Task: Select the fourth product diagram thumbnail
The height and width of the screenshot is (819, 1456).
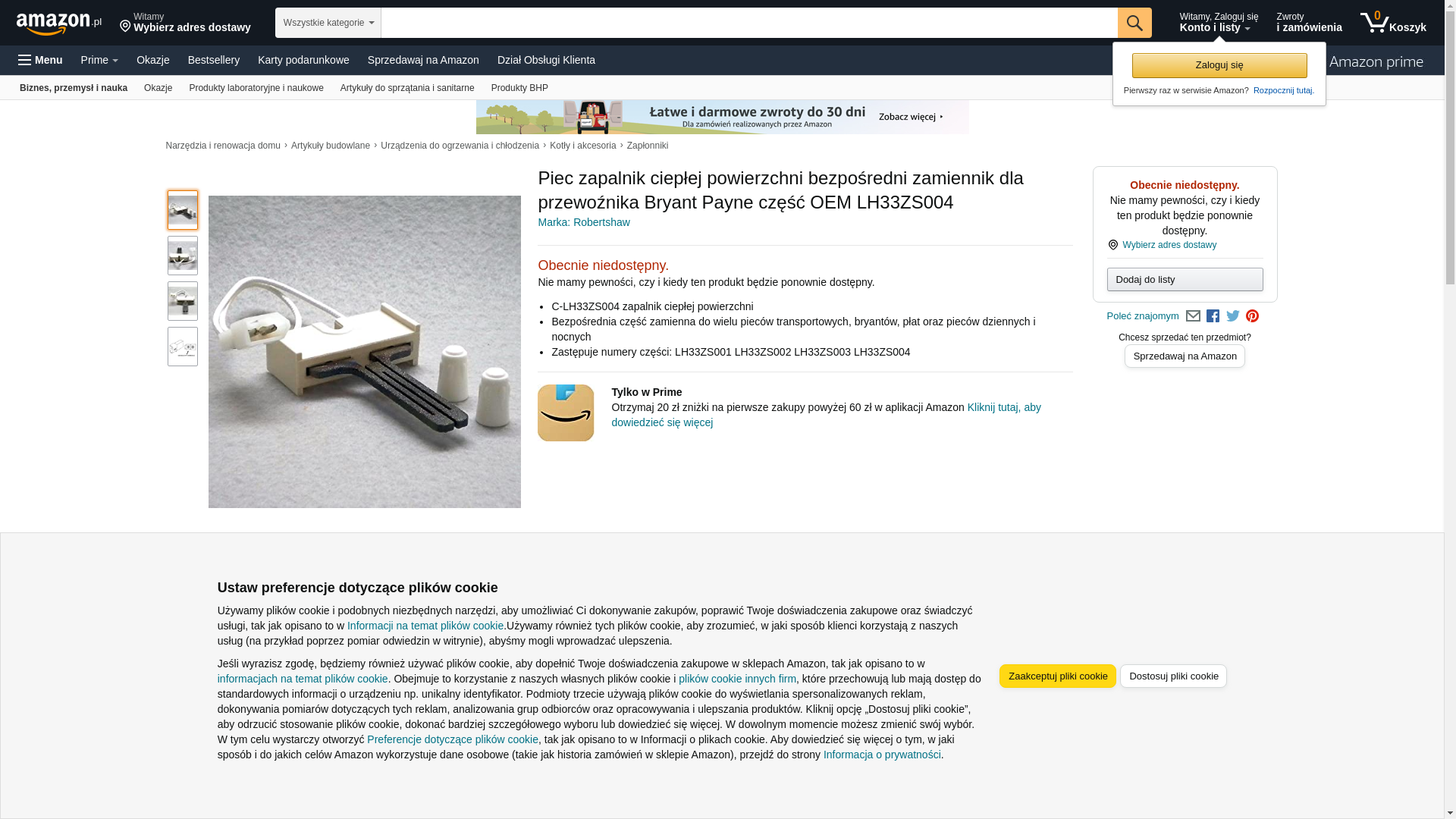Action: [x=183, y=347]
